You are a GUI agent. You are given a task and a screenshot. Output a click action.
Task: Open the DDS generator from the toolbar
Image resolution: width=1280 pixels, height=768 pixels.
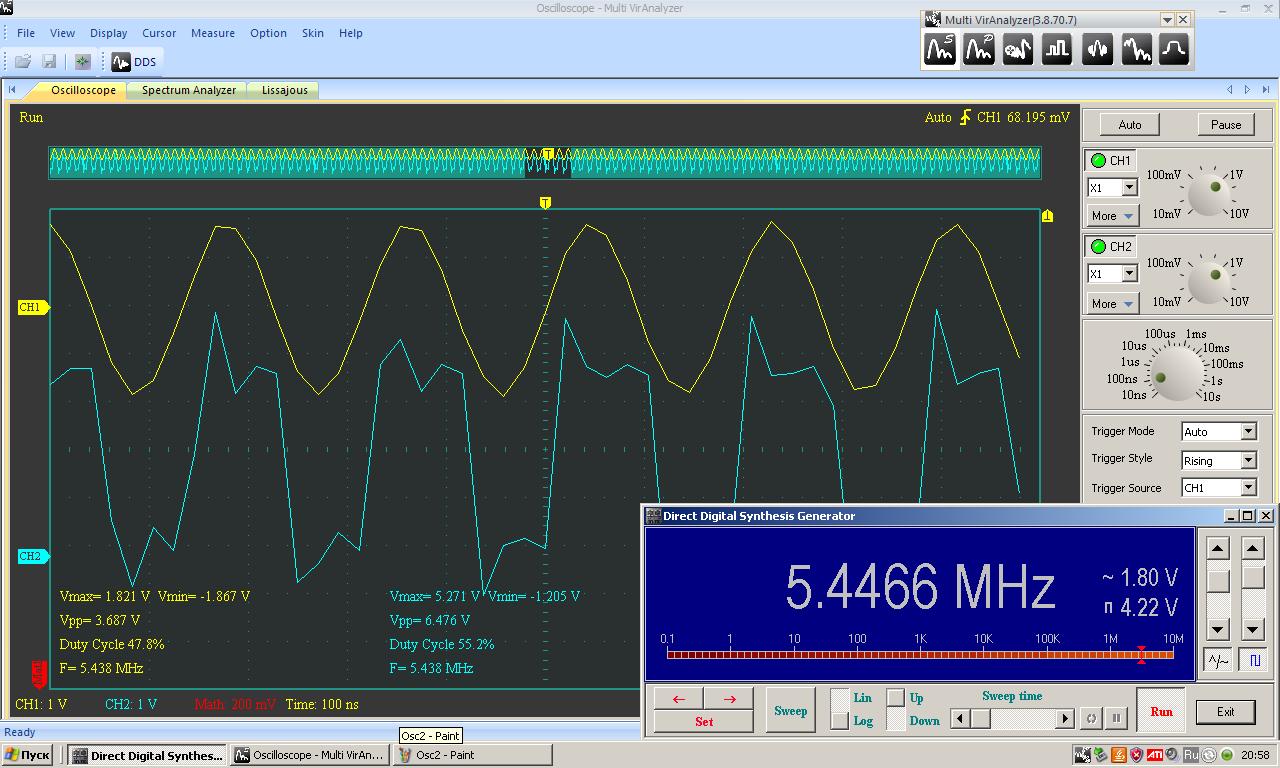[134, 62]
